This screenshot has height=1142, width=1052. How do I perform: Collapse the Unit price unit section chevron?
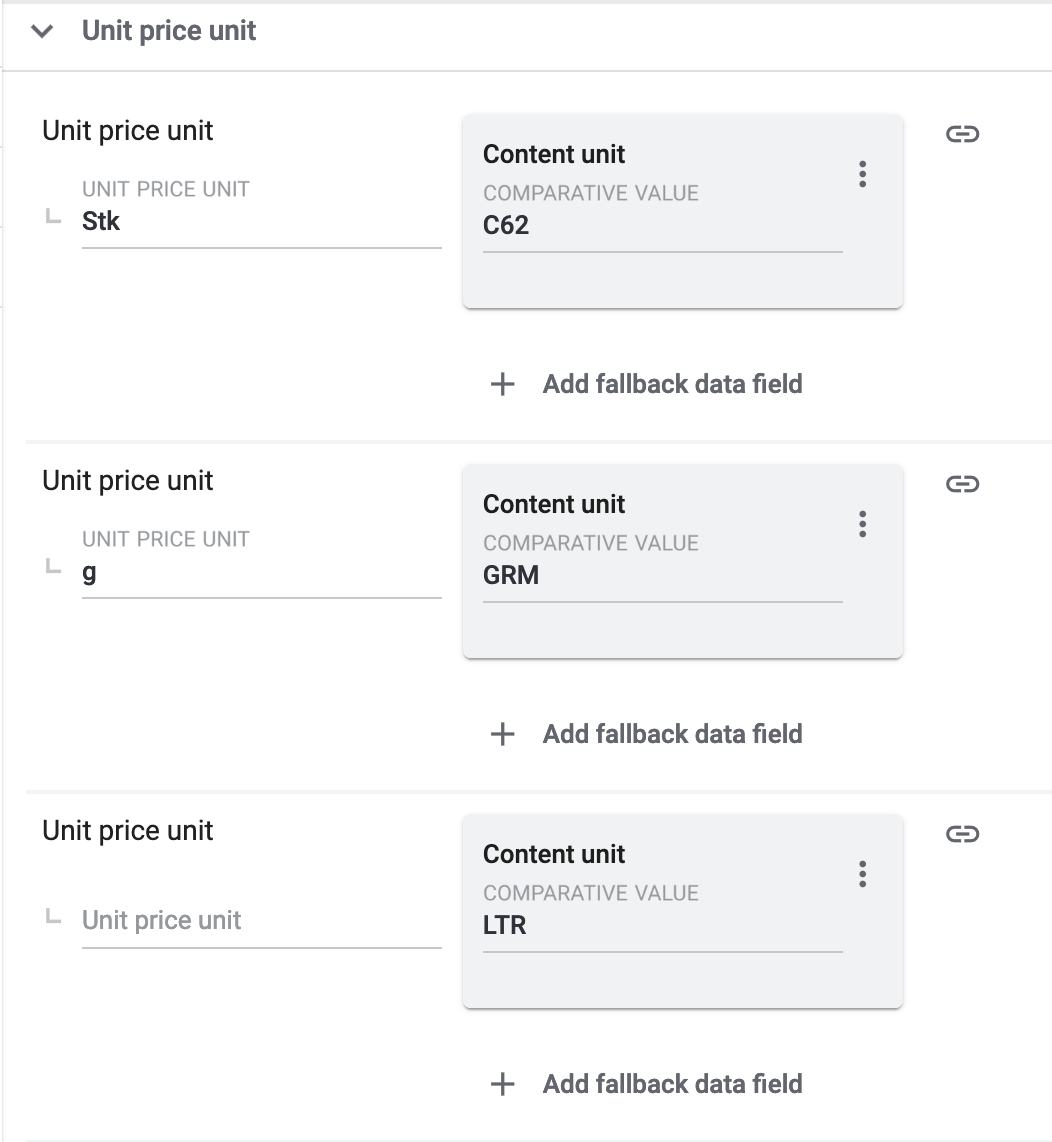[x=42, y=31]
